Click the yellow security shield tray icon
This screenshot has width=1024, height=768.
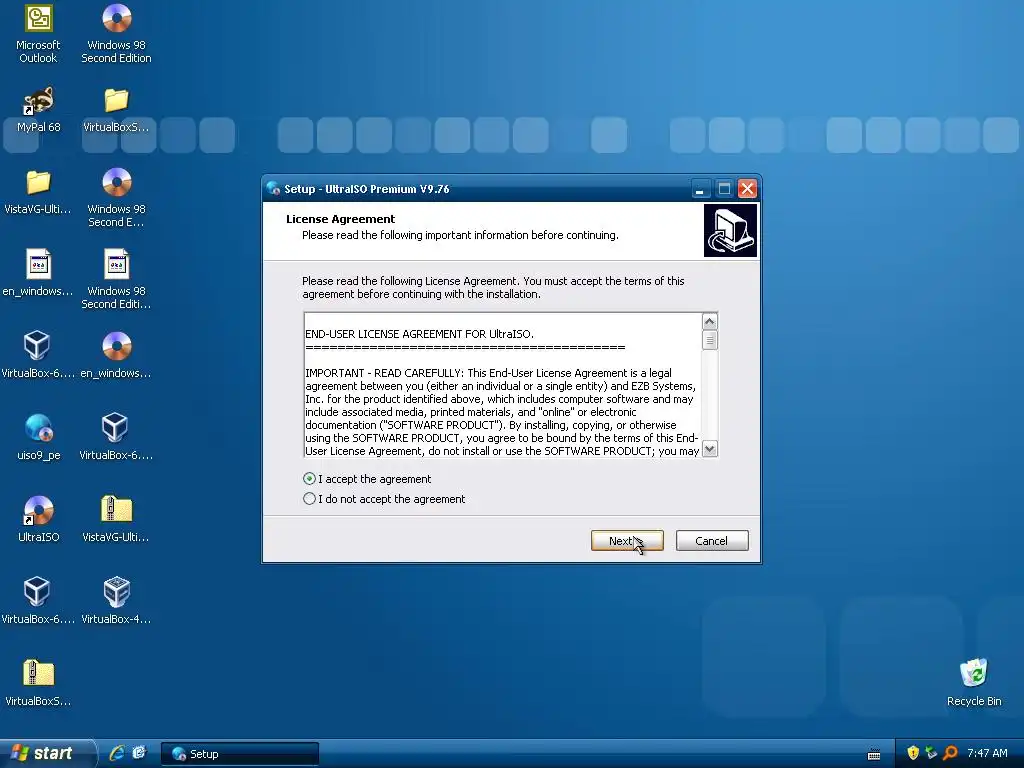913,753
